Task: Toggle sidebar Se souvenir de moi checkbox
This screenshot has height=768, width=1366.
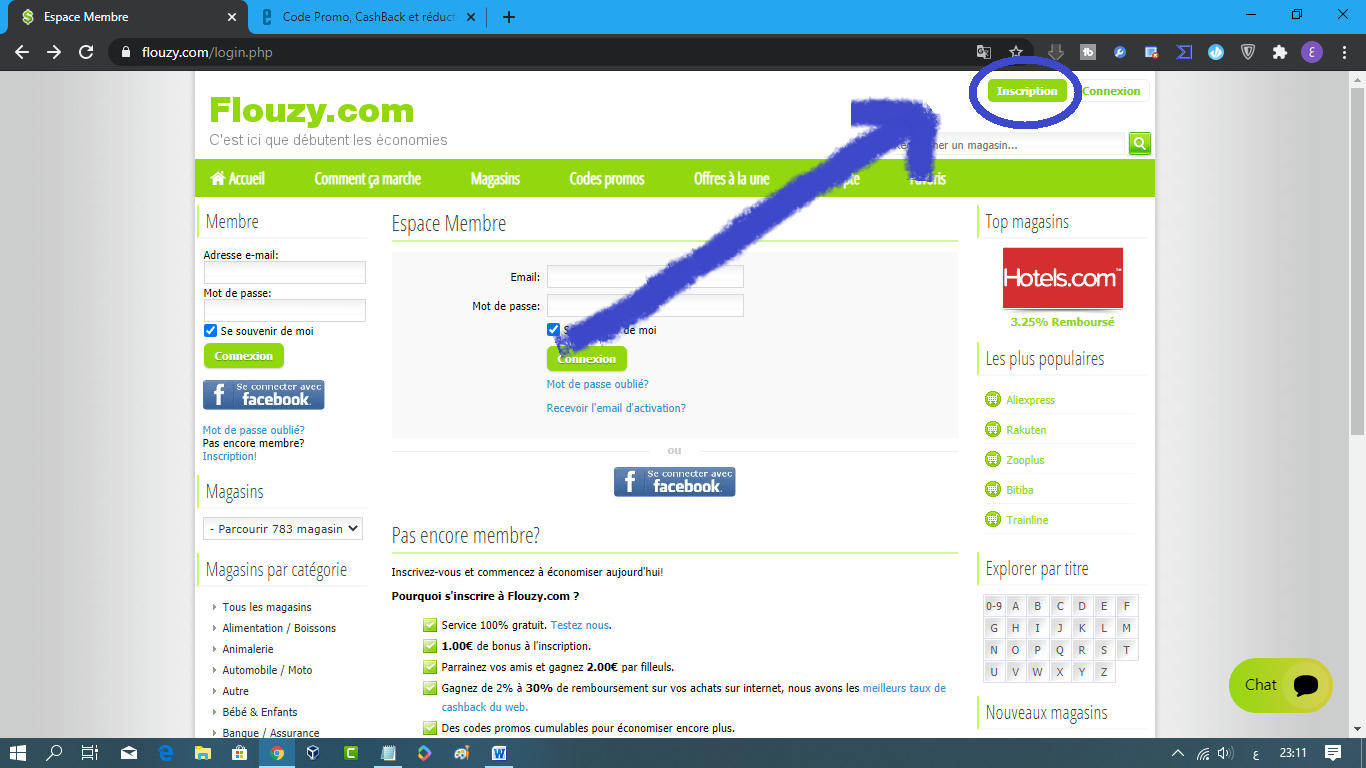Action: point(210,331)
